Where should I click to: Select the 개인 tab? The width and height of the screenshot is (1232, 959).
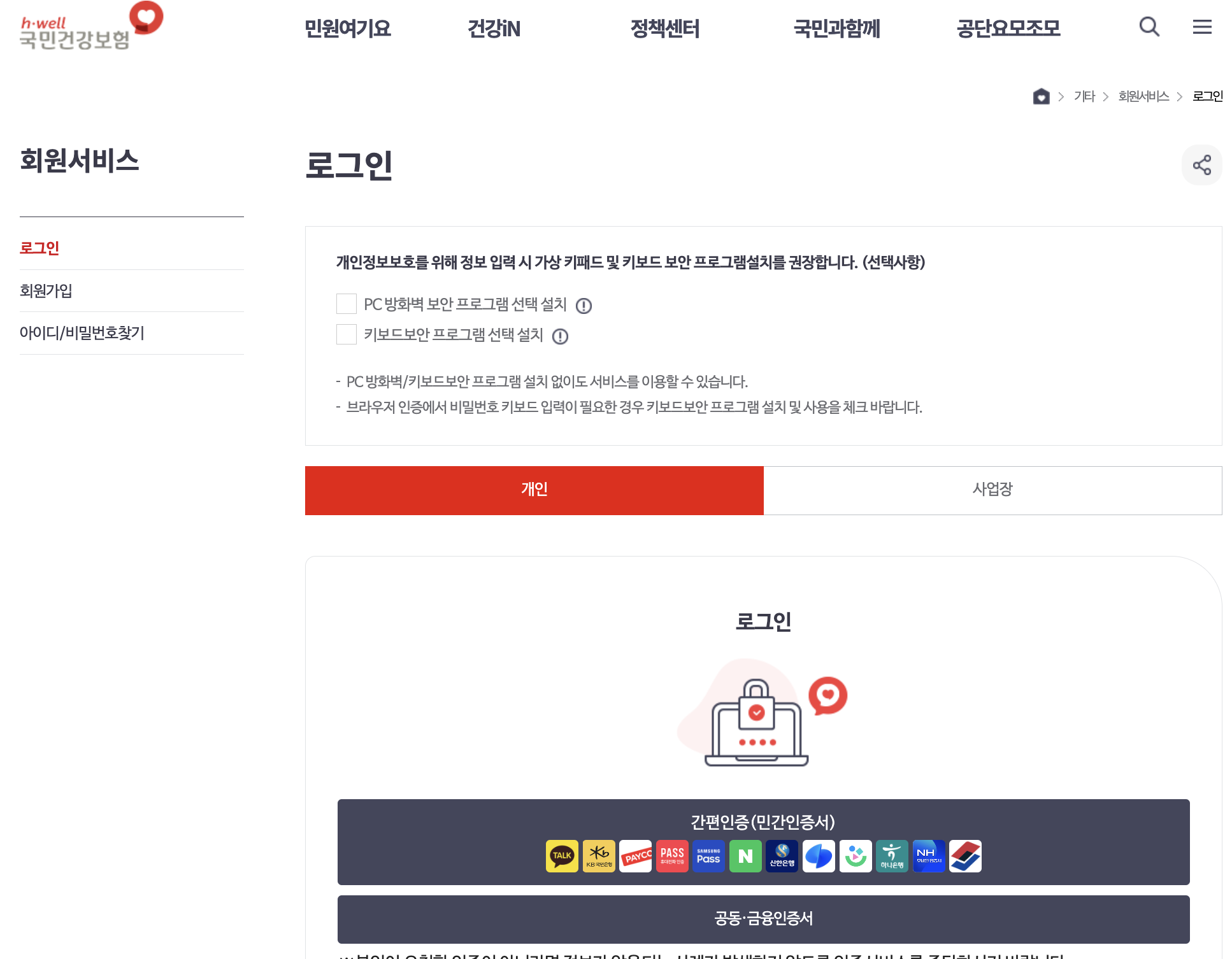click(x=534, y=490)
